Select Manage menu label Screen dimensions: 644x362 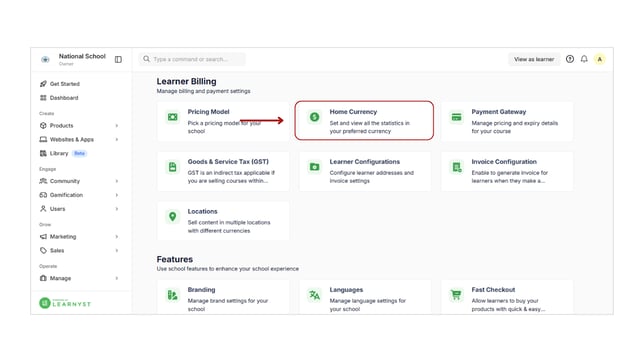[60, 278]
